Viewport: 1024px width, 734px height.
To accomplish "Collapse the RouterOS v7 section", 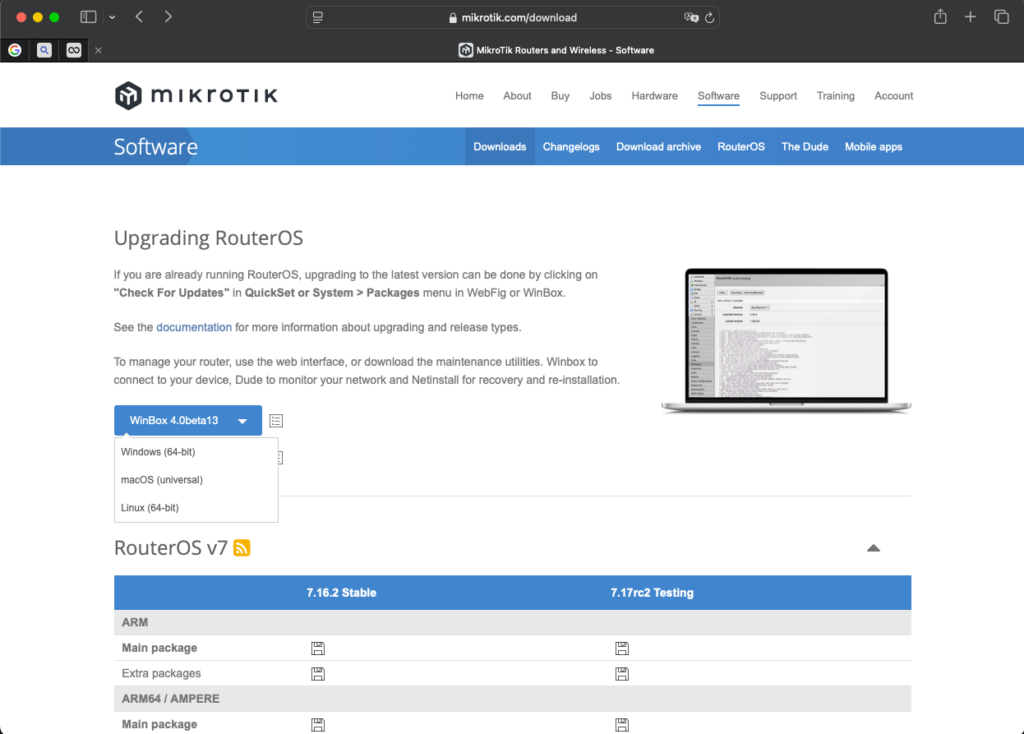I will pos(873,548).
